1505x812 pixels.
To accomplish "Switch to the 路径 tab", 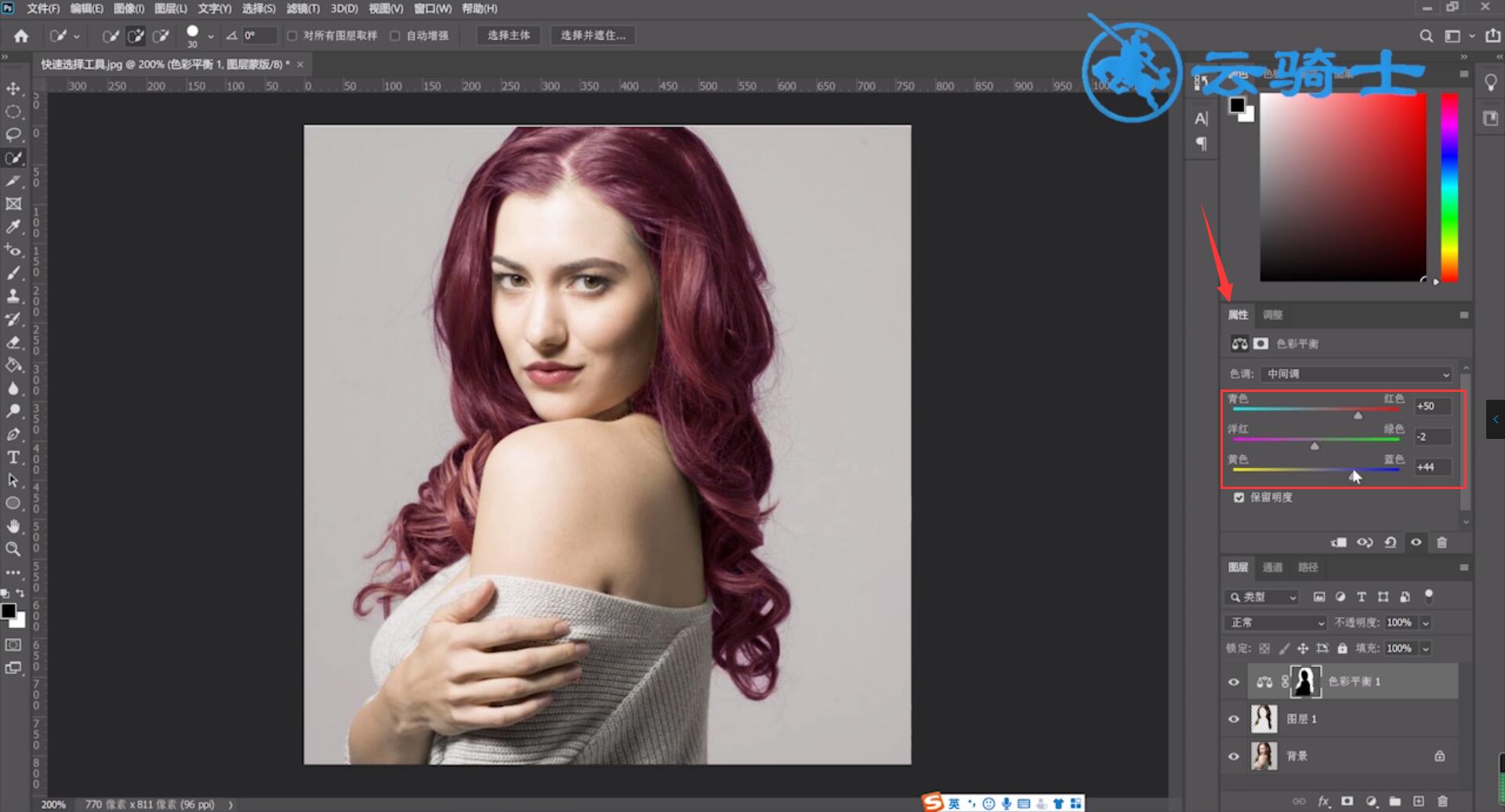I will point(1308,567).
